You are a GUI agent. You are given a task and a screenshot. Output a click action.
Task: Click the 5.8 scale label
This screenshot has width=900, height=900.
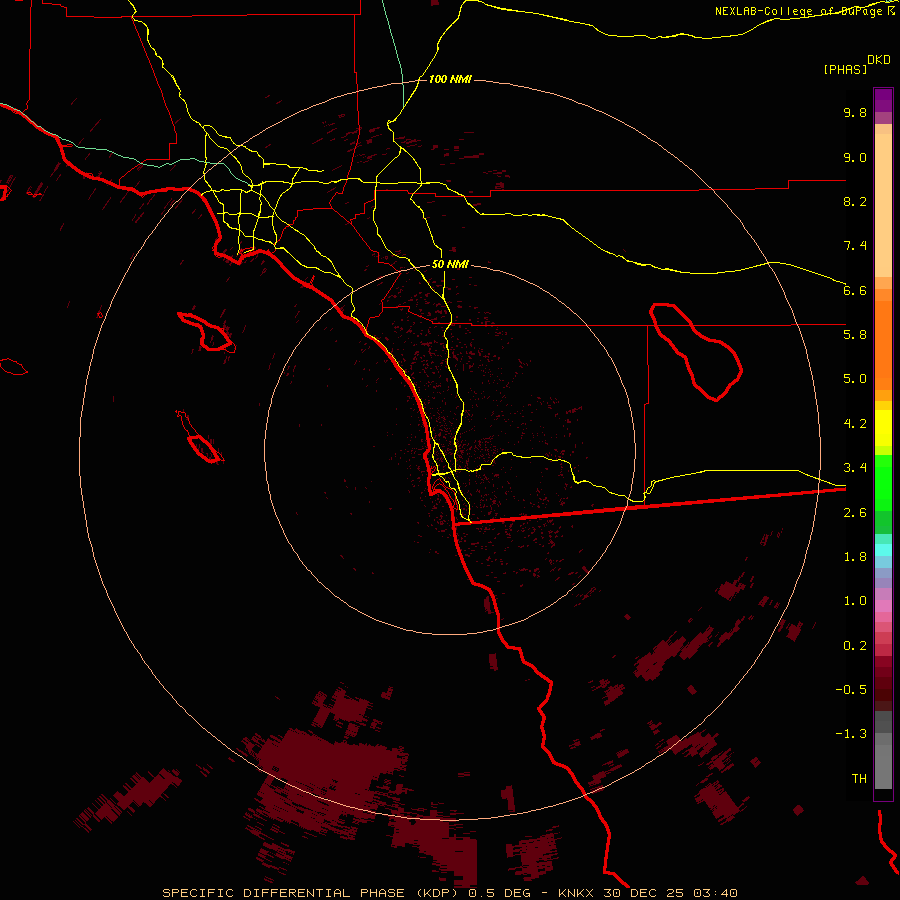[855, 335]
